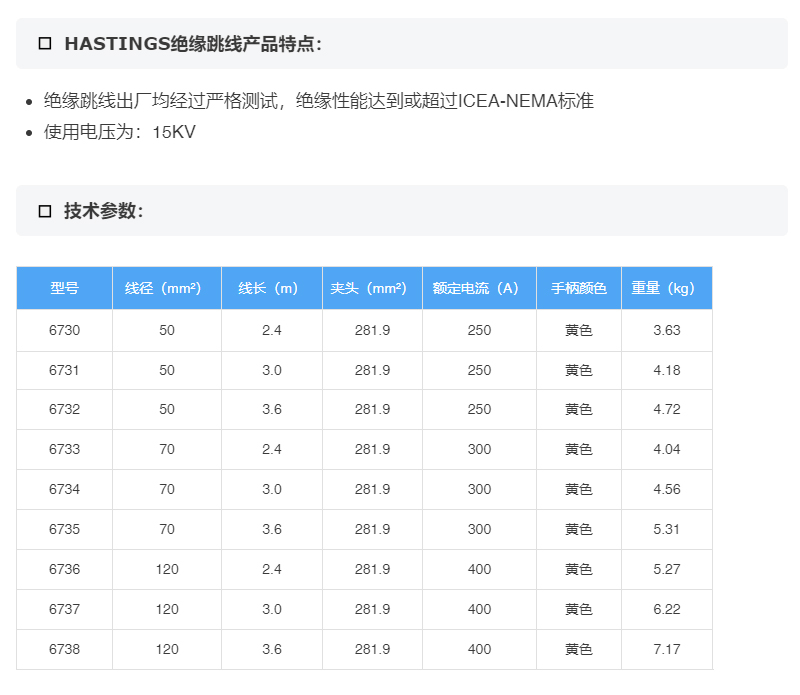This screenshot has height=695, width=800.
Task: Click rated current 400 in row 6738
Action: click(480, 649)
